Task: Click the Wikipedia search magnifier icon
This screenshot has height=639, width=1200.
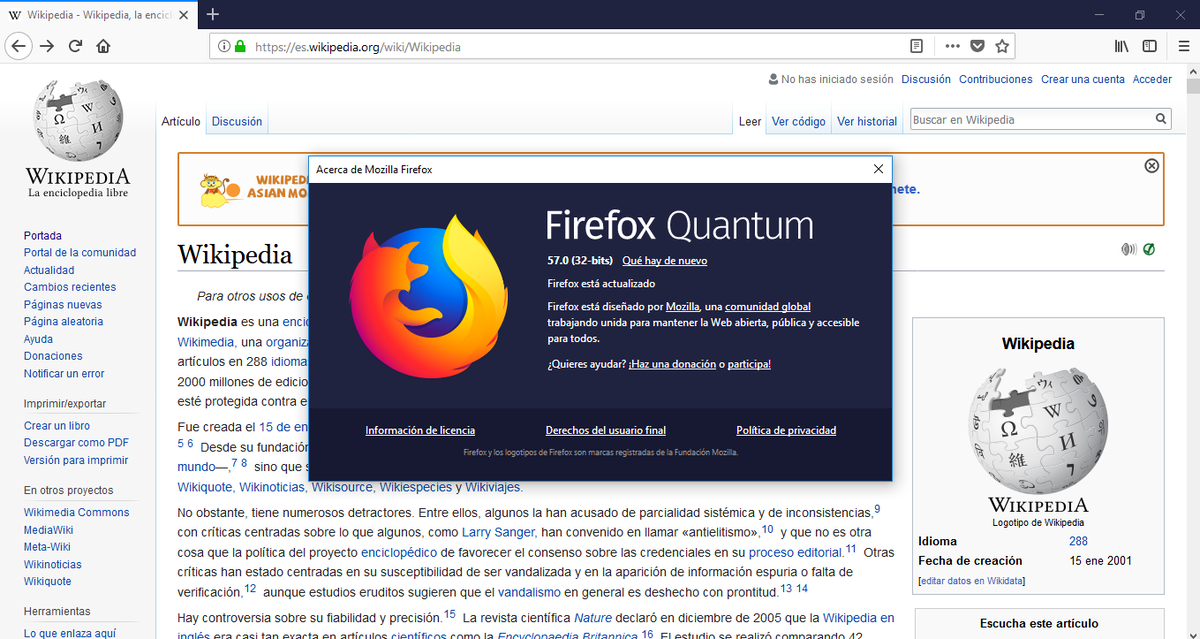Action: 1161,119
